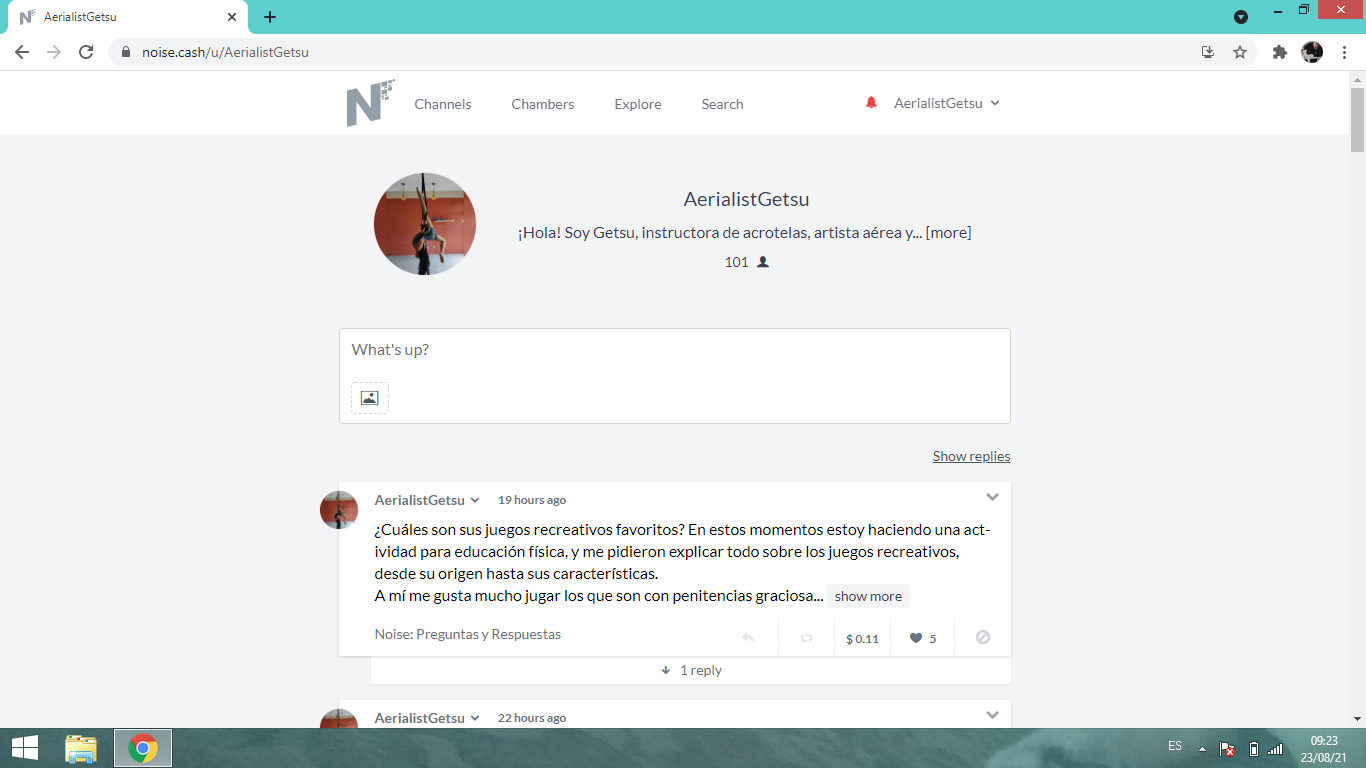Go to Chambers

pyautogui.click(x=543, y=104)
